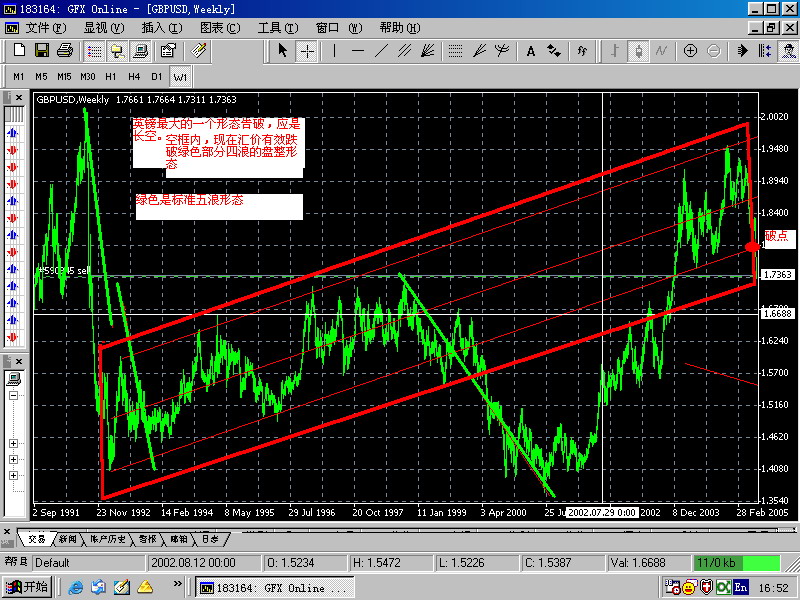Switch chart to M15 timeframe
The height and width of the screenshot is (600, 800).
click(64, 77)
